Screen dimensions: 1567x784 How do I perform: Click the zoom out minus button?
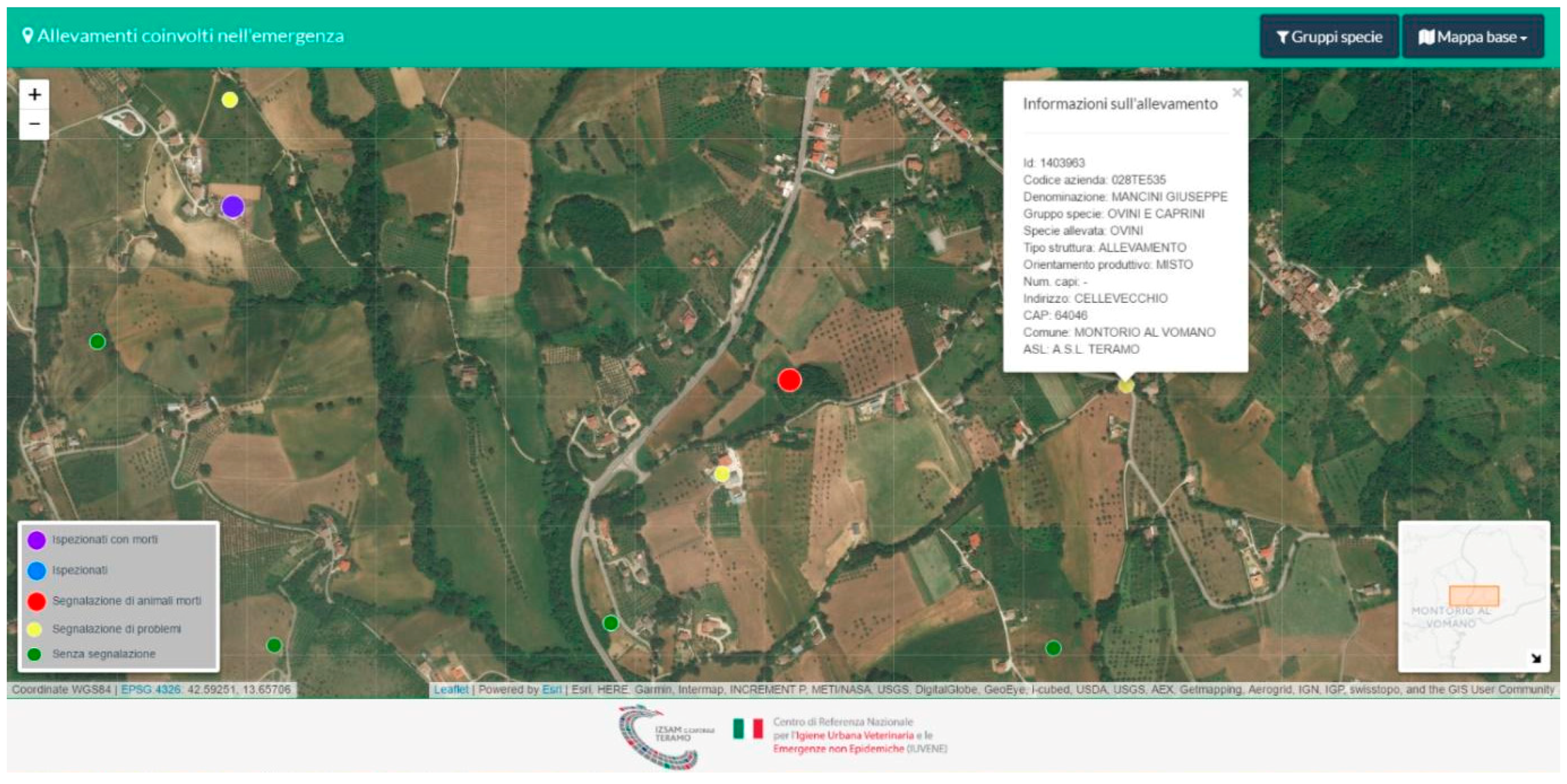pyautogui.click(x=34, y=124)
